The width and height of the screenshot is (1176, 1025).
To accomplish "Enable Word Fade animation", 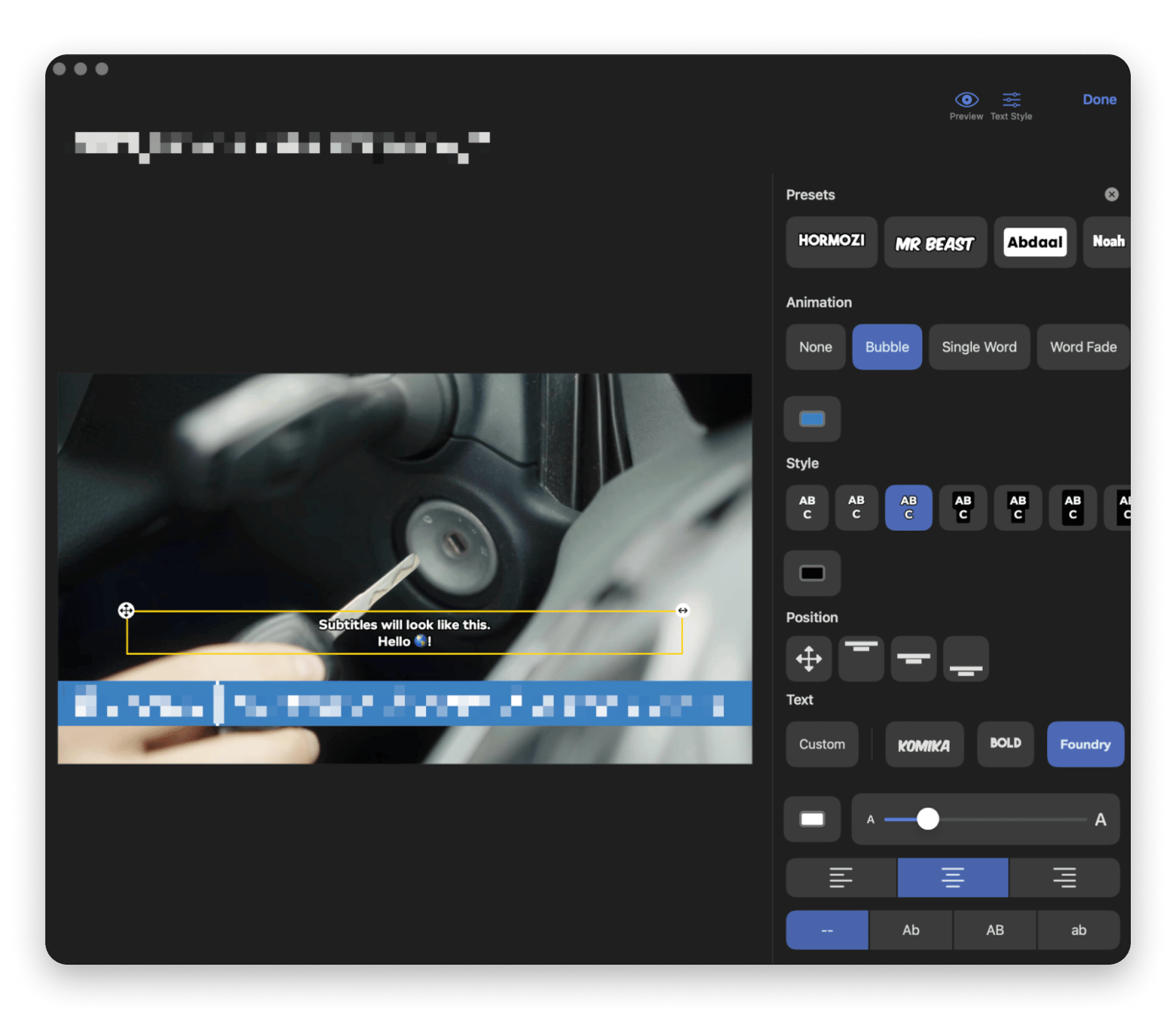I will (1083, 347).
